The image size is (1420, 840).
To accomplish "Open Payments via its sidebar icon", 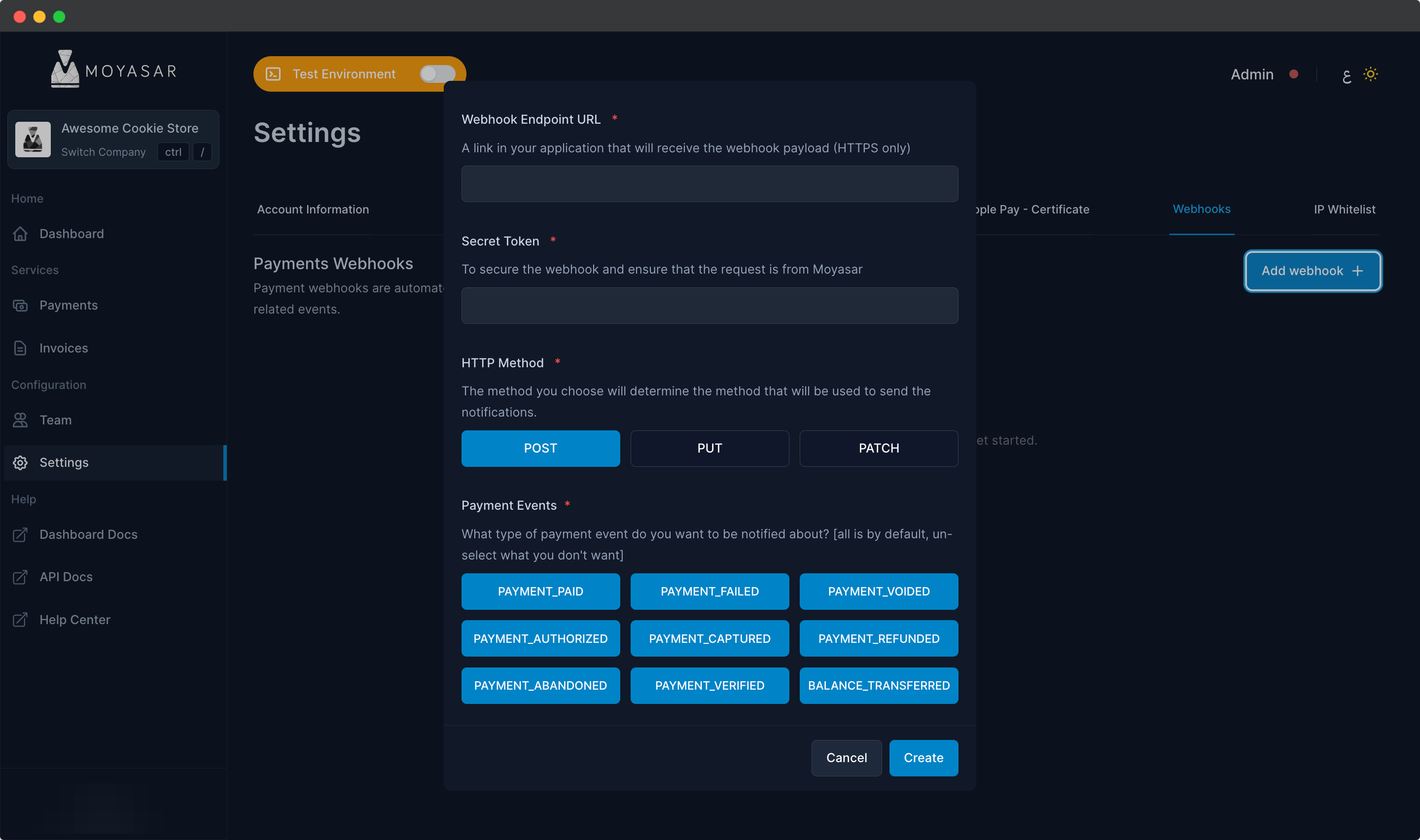I will pyautogui.click(x=20, y=306).
